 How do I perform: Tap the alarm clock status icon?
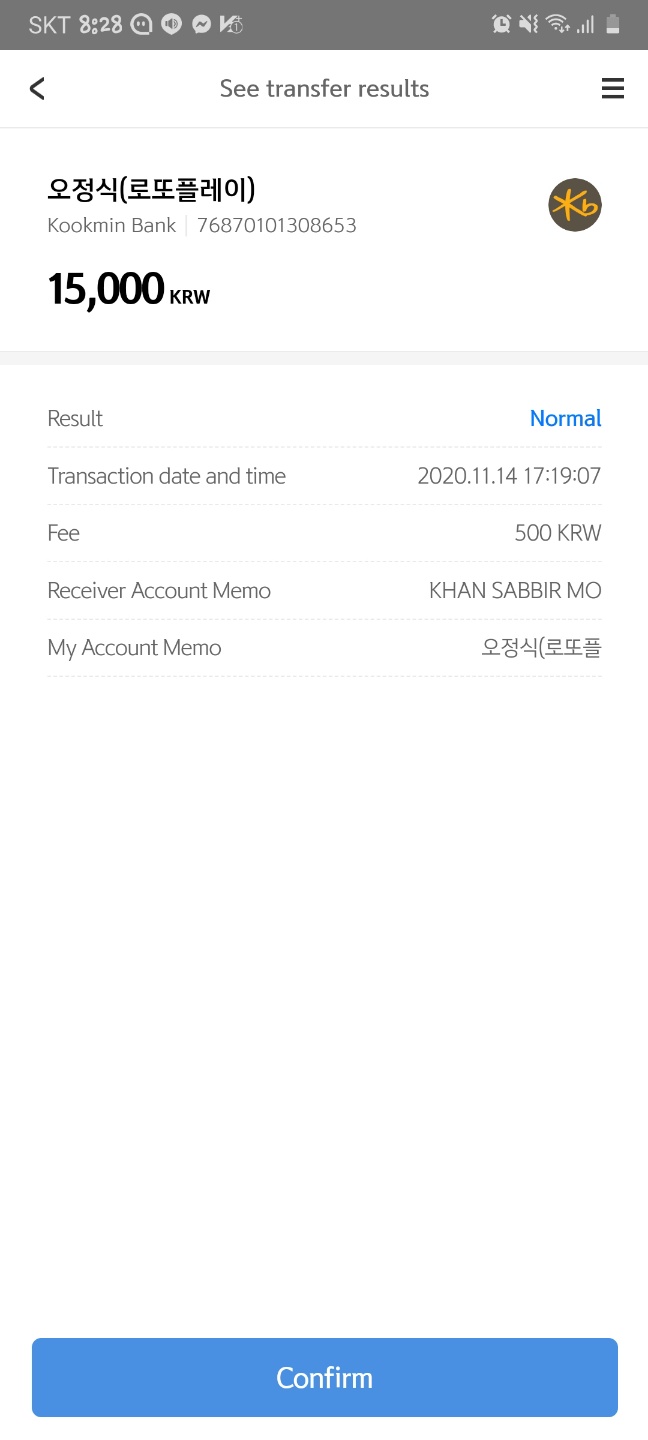(501, 24)
